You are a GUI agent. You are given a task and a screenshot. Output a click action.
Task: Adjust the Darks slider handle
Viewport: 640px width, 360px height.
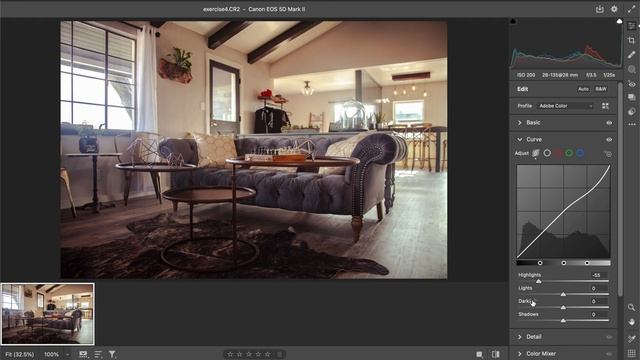563,307
